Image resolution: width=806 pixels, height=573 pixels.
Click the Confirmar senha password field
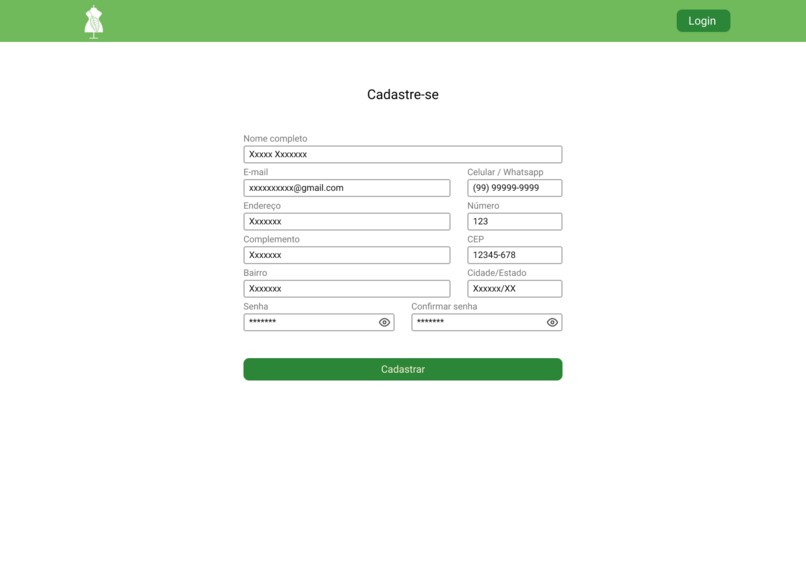coord(486,322)
